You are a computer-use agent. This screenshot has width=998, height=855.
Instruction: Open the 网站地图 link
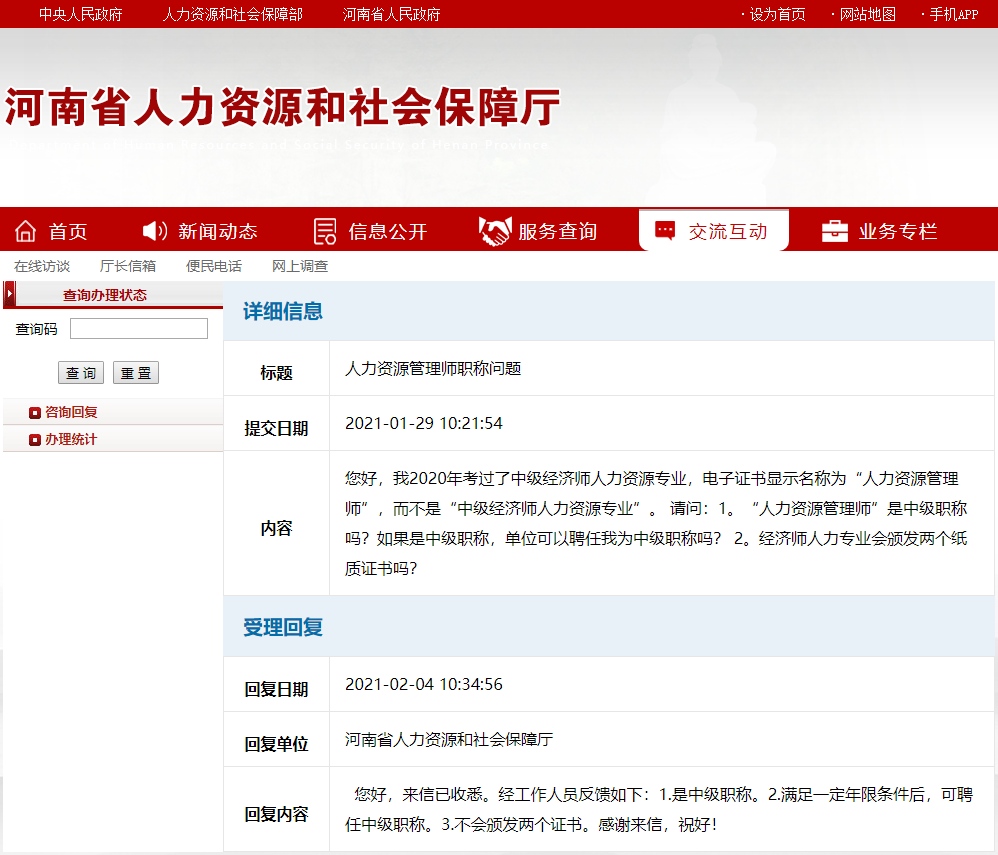coord(867,14)
